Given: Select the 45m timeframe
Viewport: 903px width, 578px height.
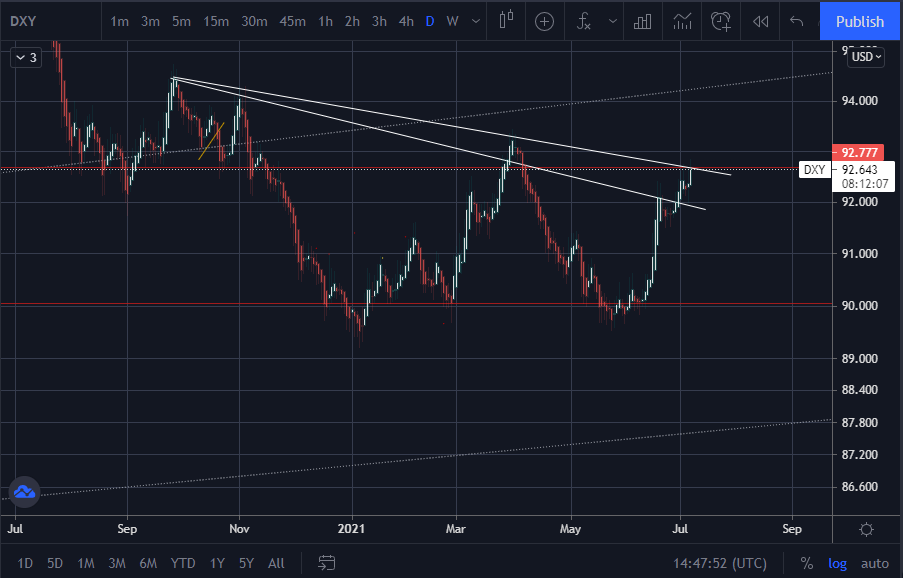Looking at the screenshot, I should click(293, 21).
